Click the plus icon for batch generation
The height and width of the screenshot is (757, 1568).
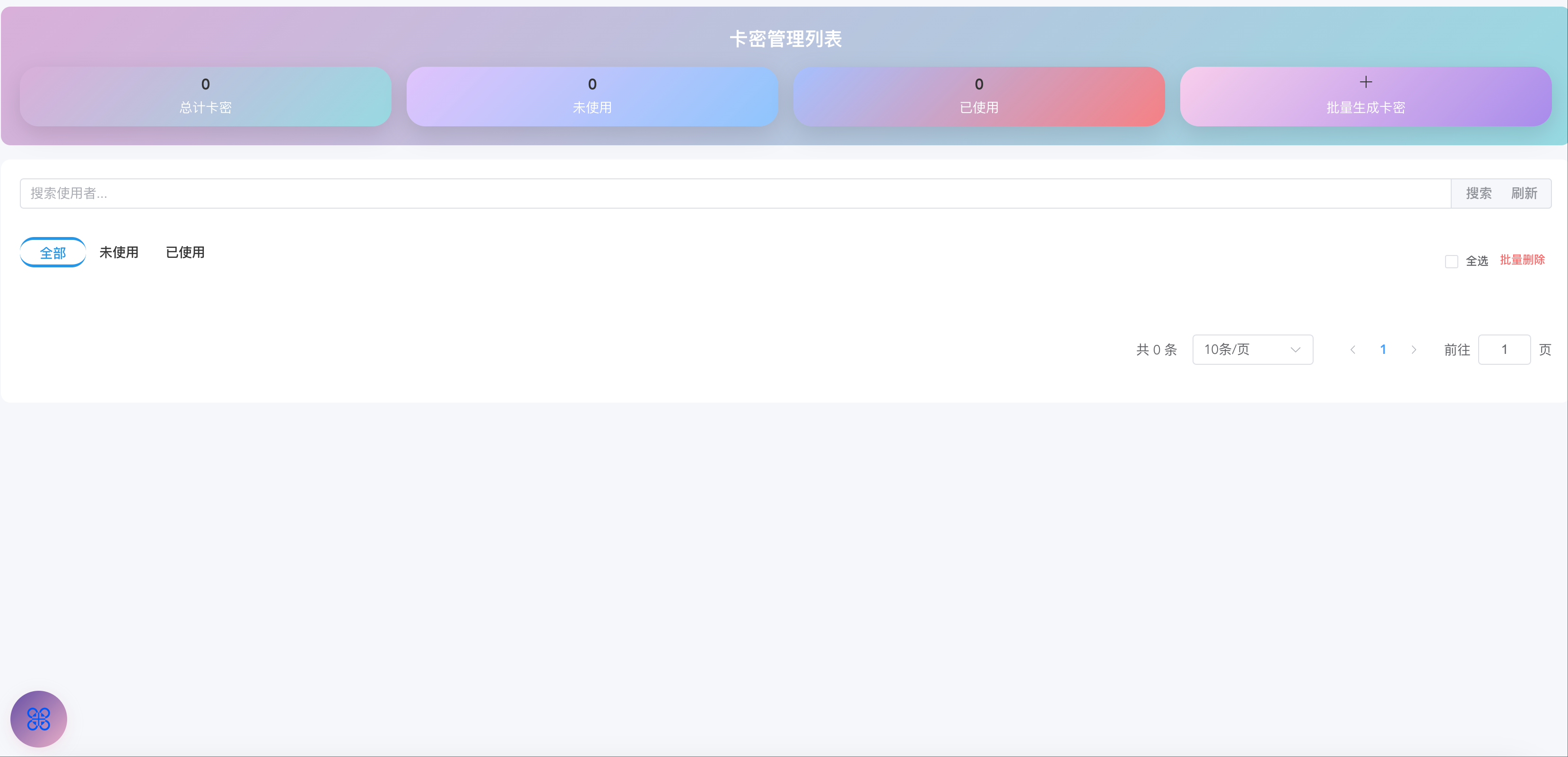[x=1365, y=82]
